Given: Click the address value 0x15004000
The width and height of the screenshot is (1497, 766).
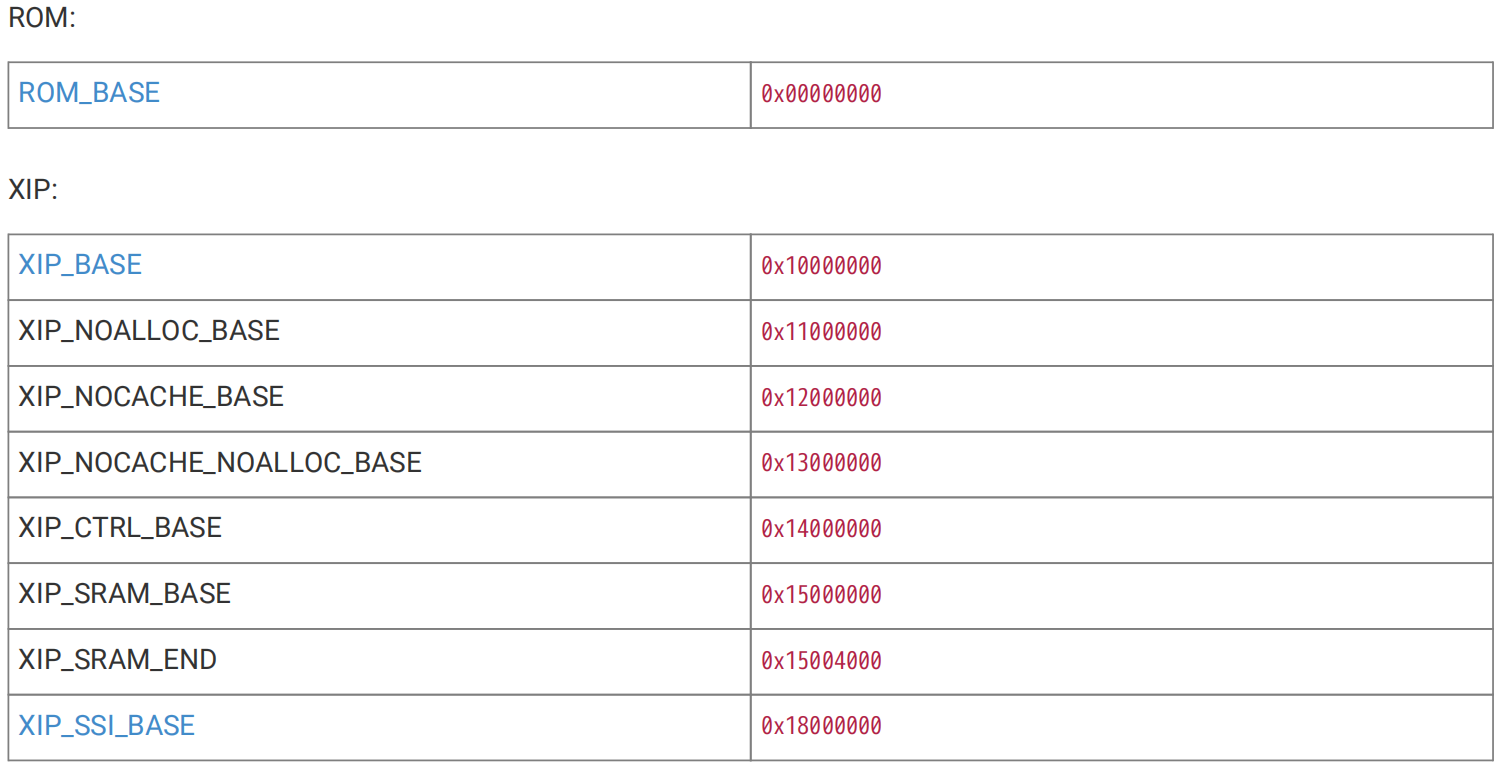Looking at the screenshot, I should tap(821, 661).
